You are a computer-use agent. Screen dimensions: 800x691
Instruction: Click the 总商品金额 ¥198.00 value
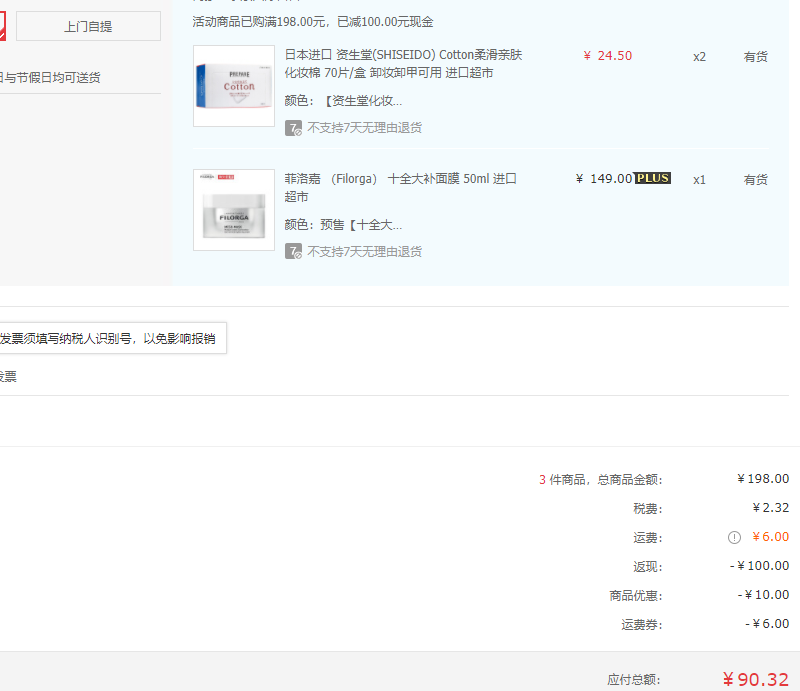click(763, 479)
